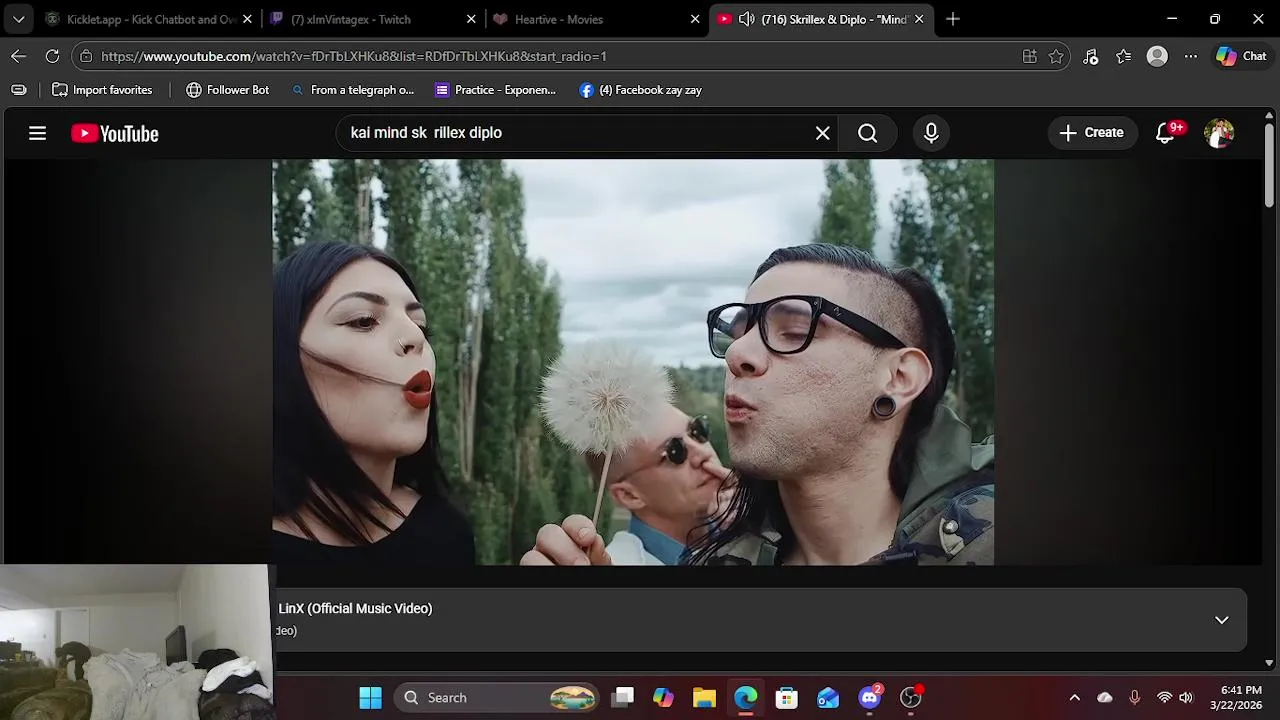Open the favorites list icon
Screen dimensions: 1280x720
click(x=1124, y=56)
